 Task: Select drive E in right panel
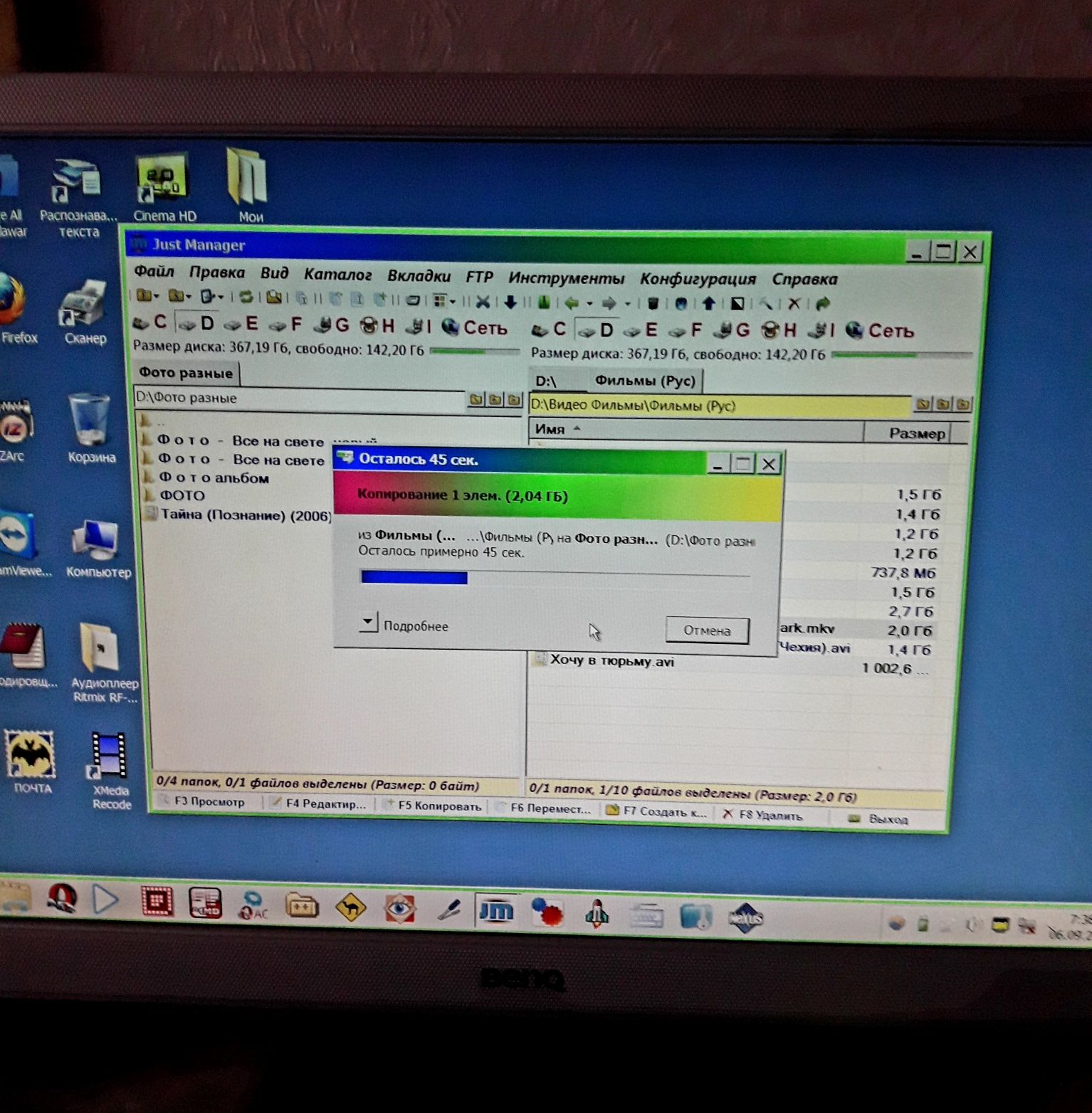[641, 330]
